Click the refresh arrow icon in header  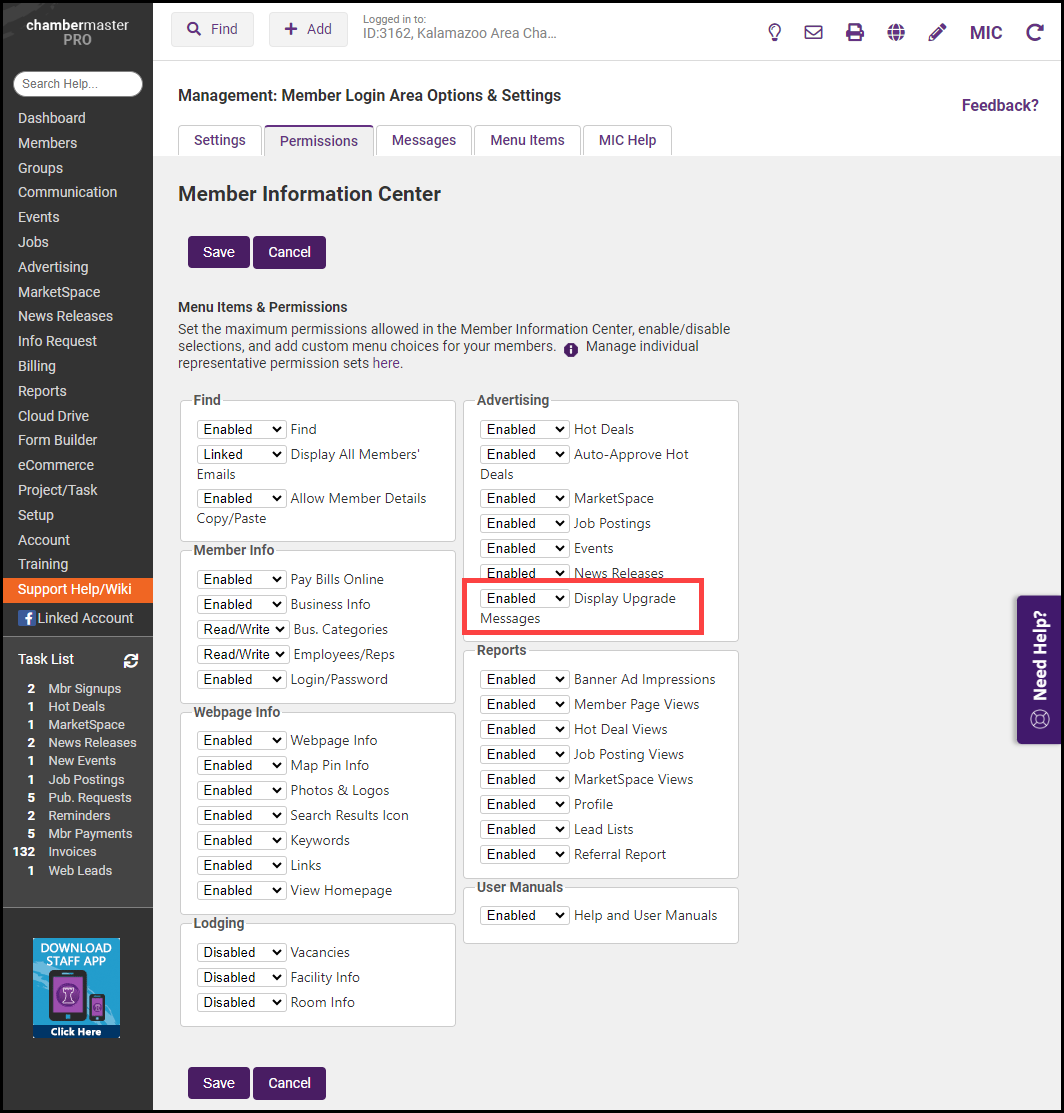coord(1035,32)
